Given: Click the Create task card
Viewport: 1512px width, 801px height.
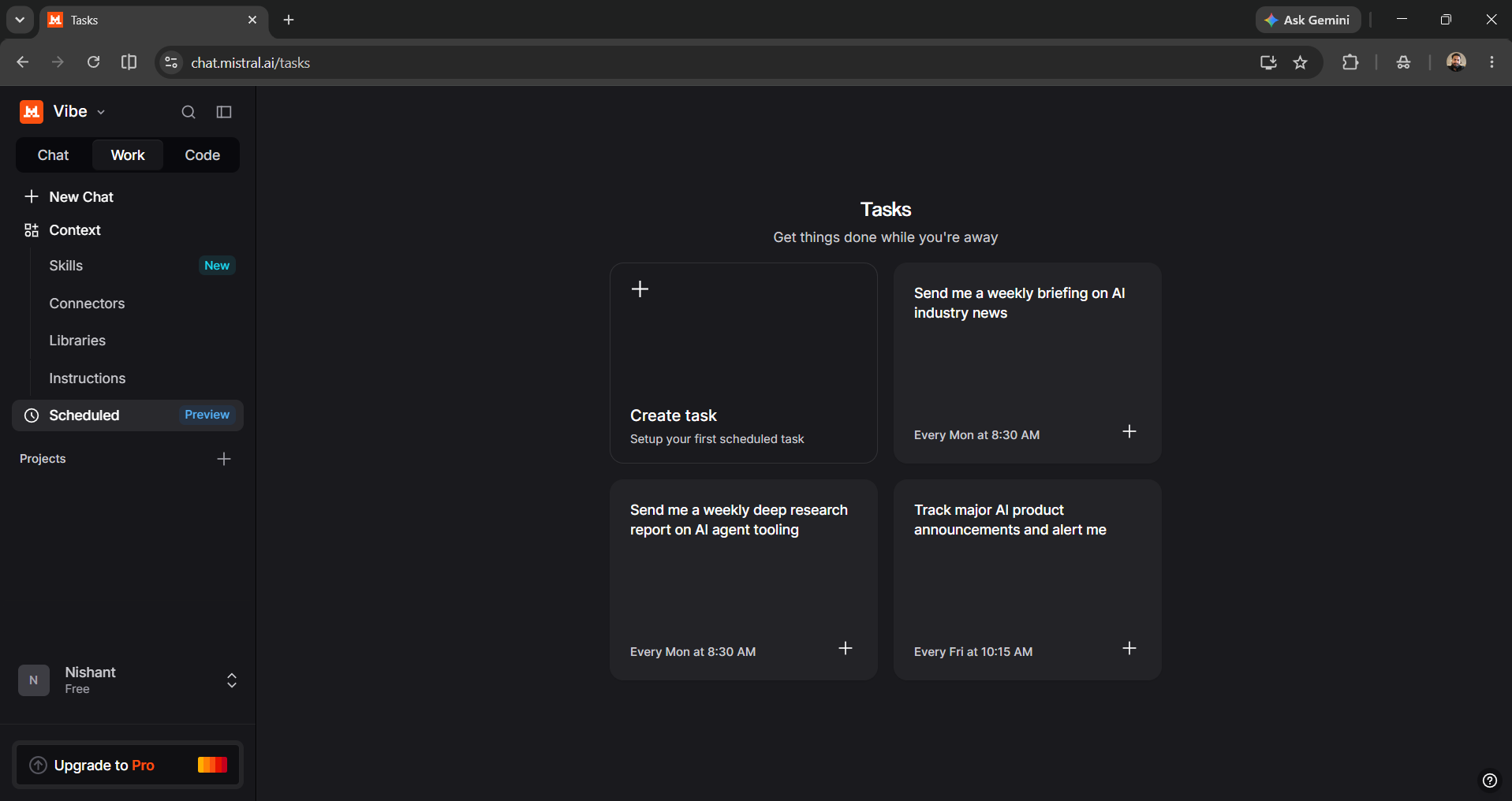Looking at the screenshot, I should click(x=744, y=363).
